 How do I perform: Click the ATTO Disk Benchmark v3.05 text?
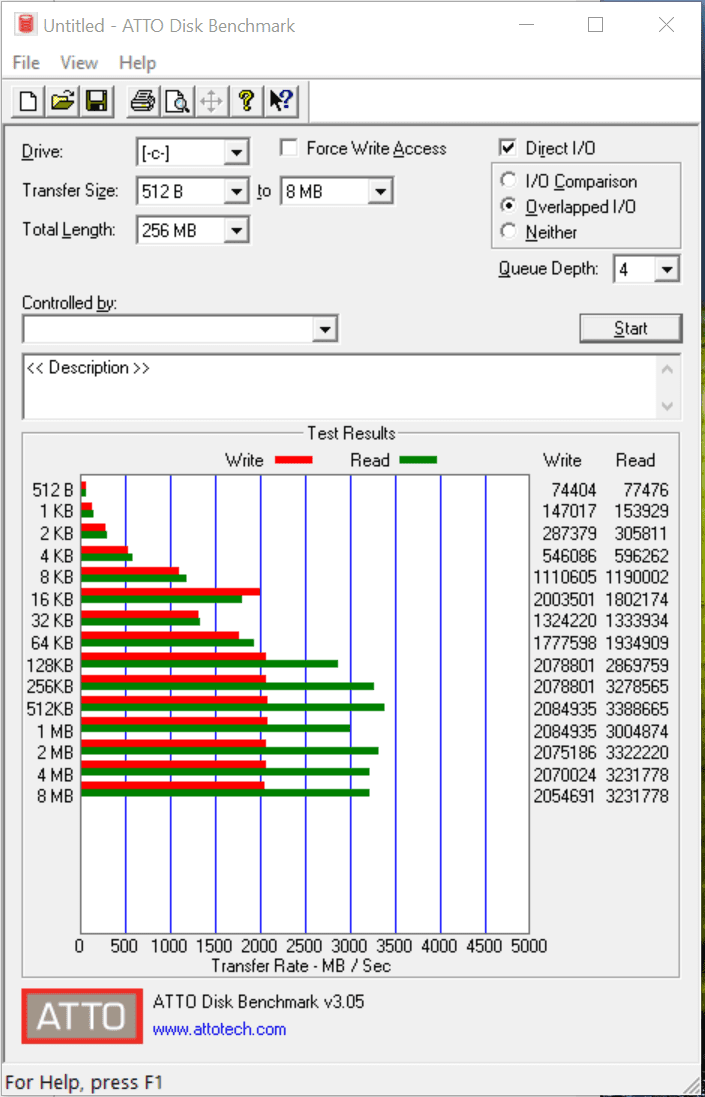[259, 1001]
